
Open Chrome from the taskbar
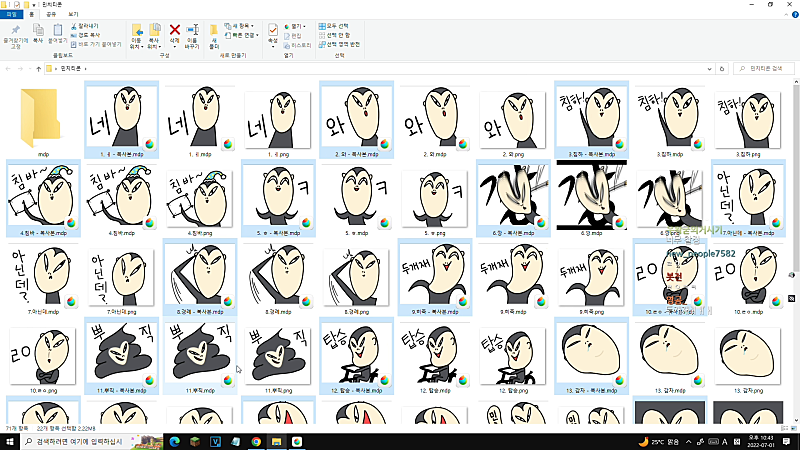click(257, 441)
